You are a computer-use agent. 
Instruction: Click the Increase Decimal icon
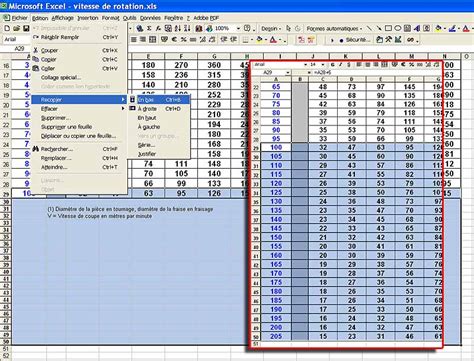click(x=202, y=40)
